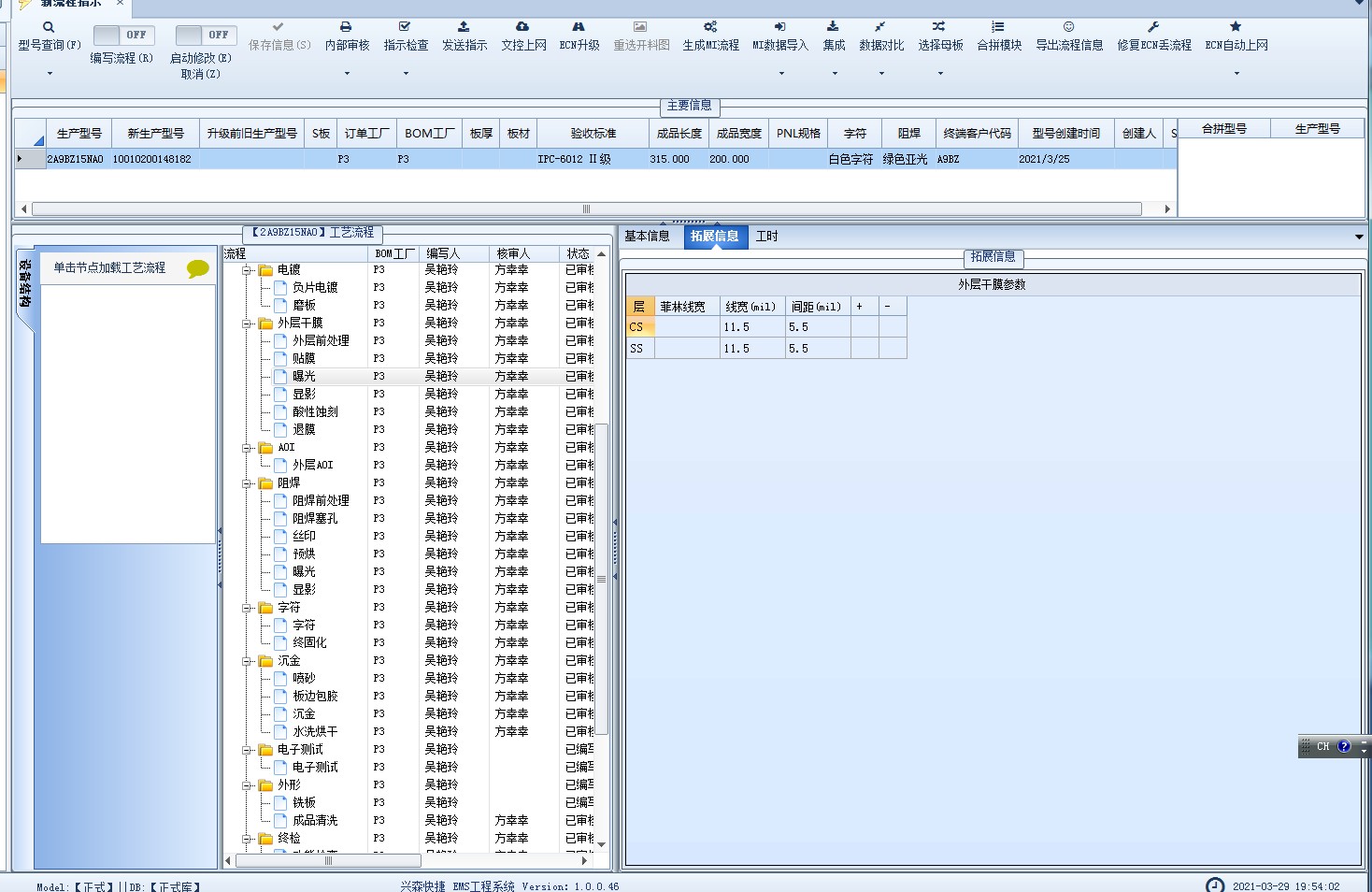Click the 单击节点加载工艺流程 node

pos(109,268)
